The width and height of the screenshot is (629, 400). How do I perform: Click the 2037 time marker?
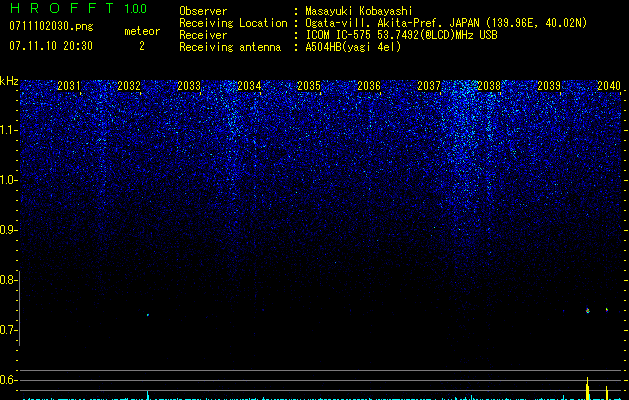tap(429, 86)
